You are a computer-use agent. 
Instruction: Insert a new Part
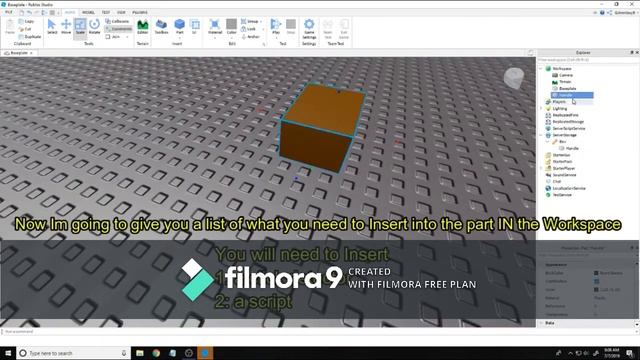pyautogui.click(x=180, y=27)
